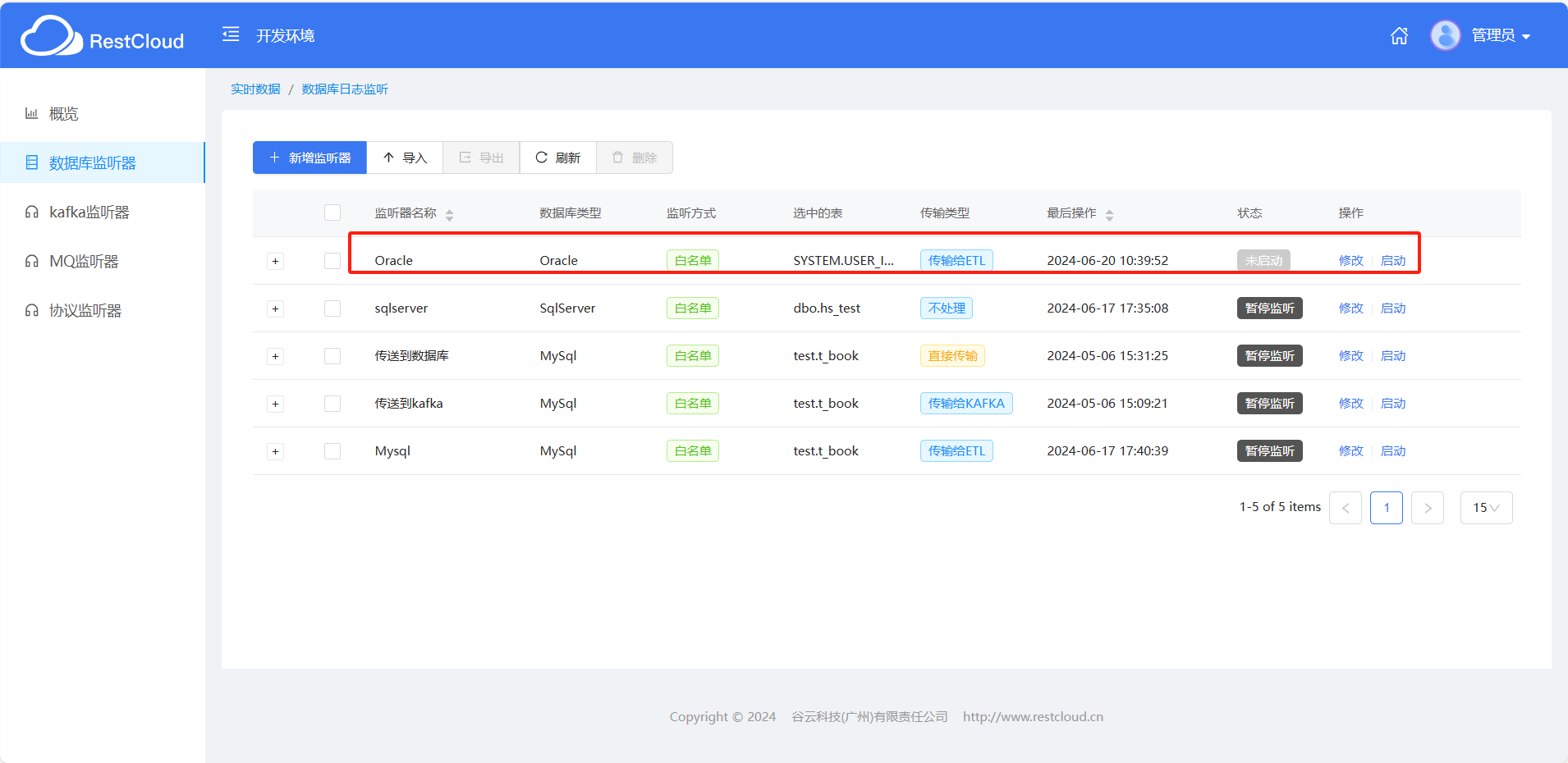Viewport: 1568px width, 763px height.
Task: Click the 传输给KAFKA tag
Action: pos(966,403)
